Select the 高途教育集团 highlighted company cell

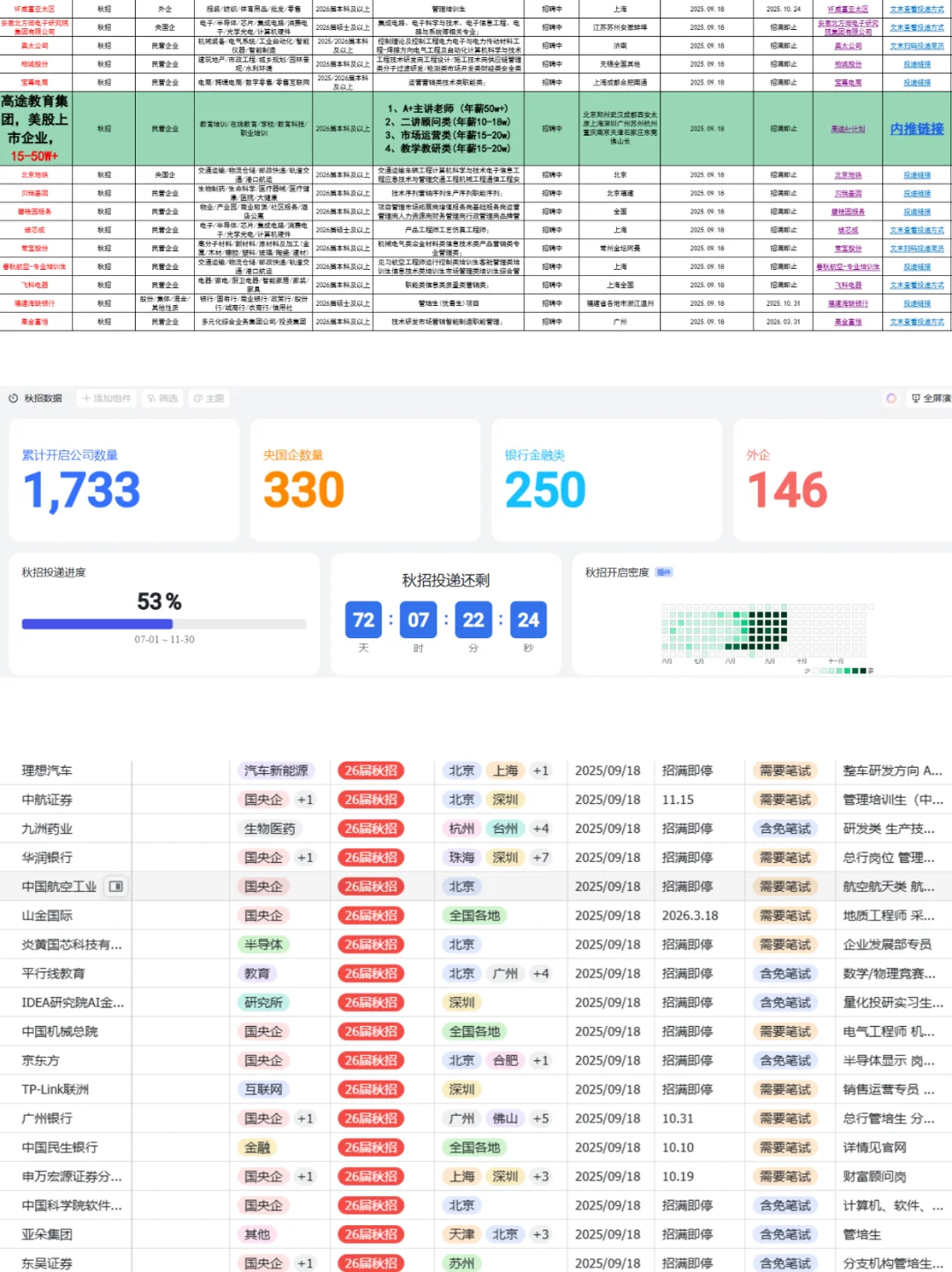click(x=35, y=129)
